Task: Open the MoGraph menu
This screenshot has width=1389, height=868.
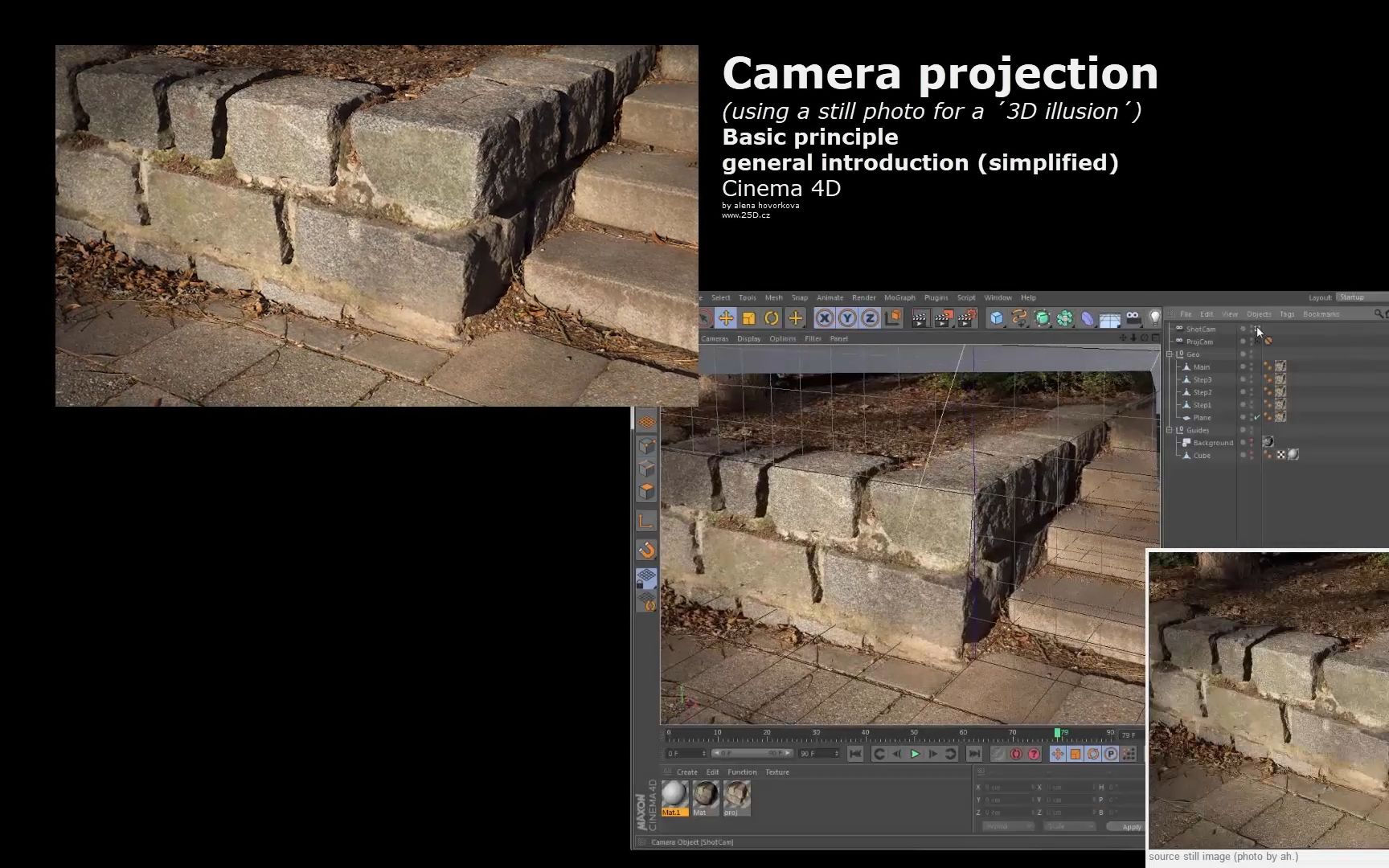Action: coord(899,297)
